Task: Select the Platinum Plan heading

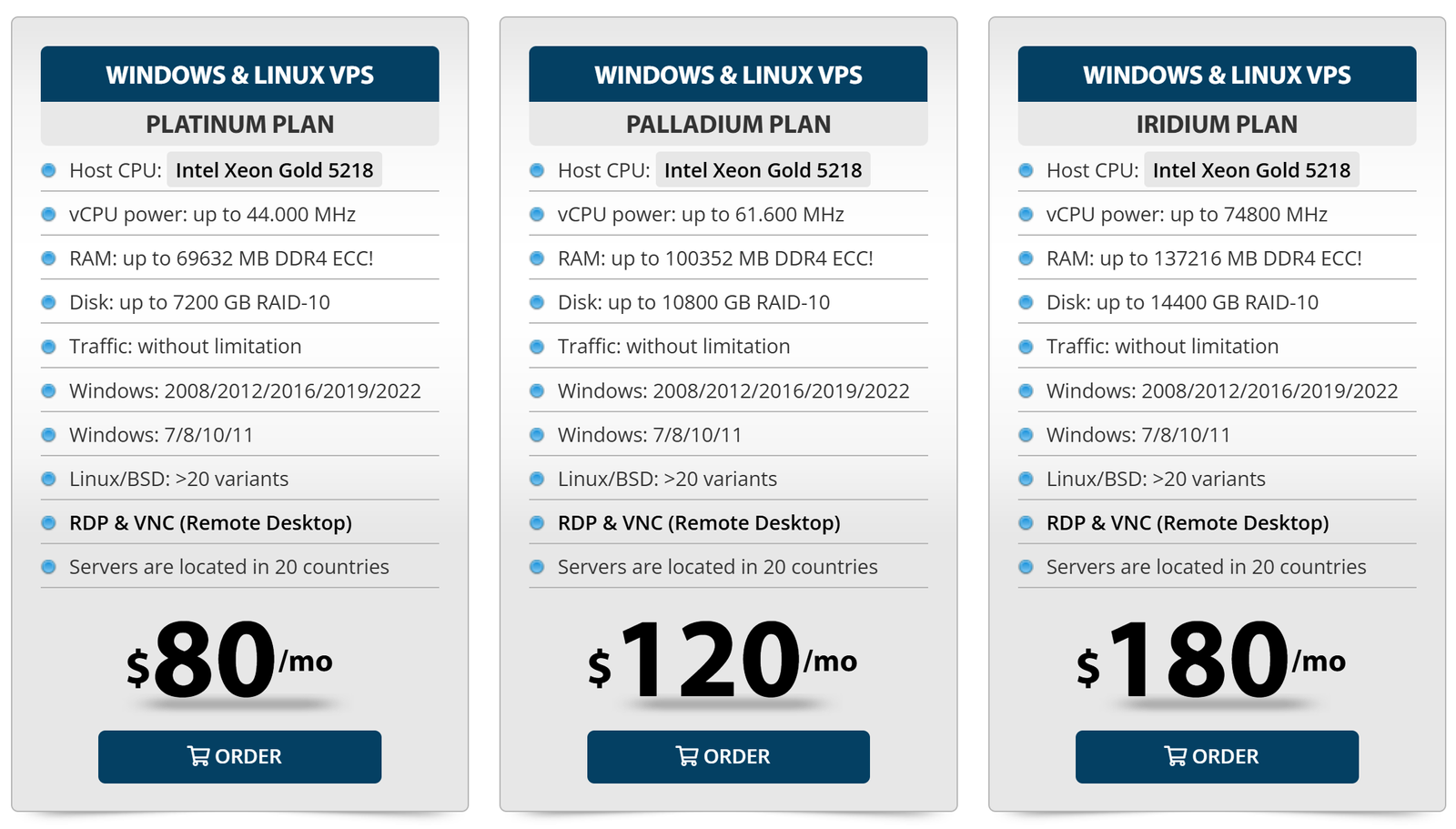Action: (240, 124)
